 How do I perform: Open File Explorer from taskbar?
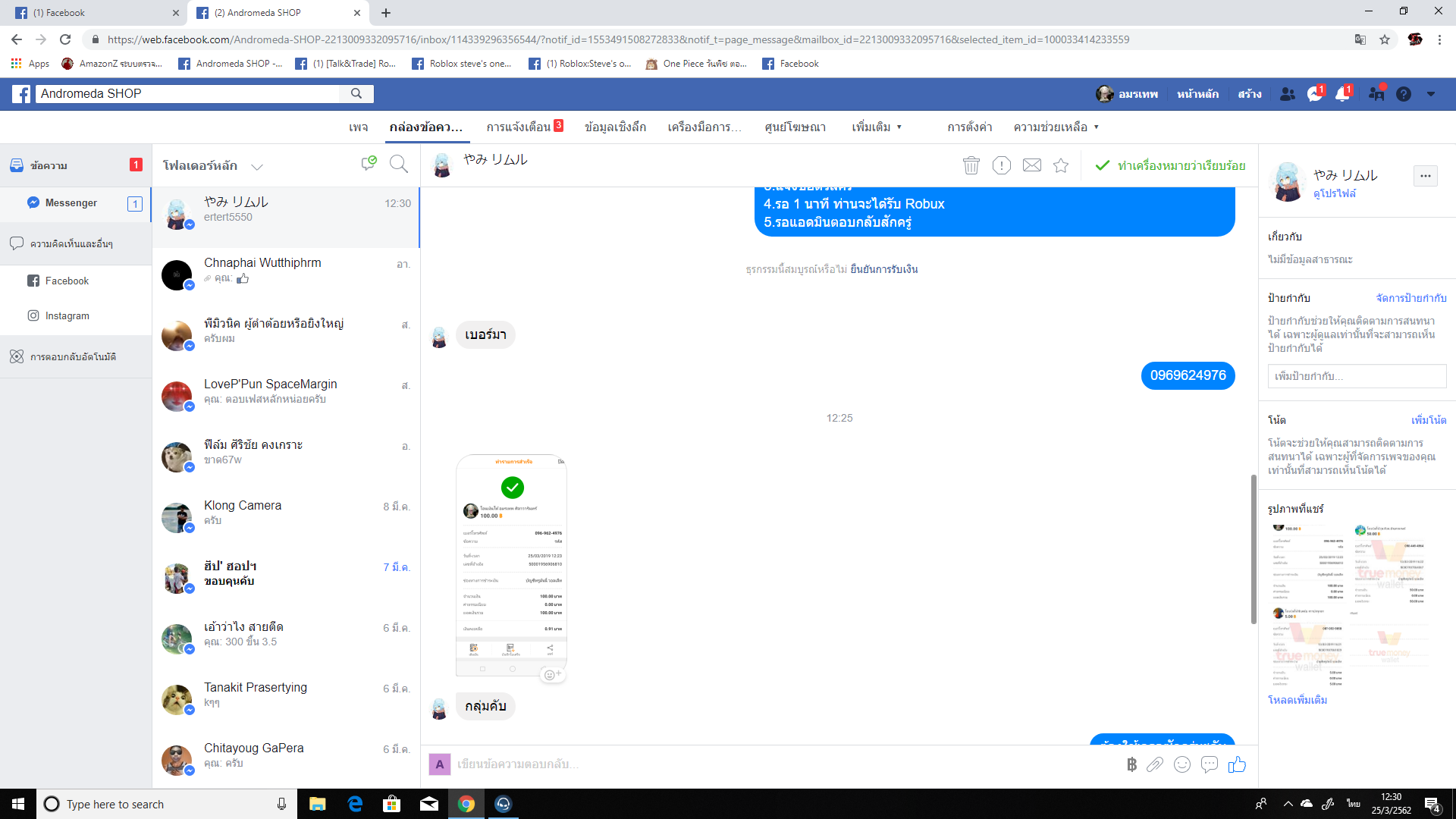coord(317,804)
